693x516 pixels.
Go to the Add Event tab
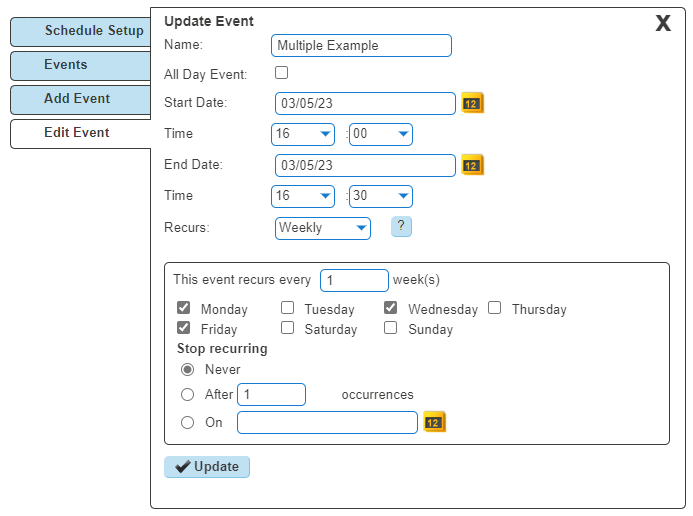tap(81, 99)
